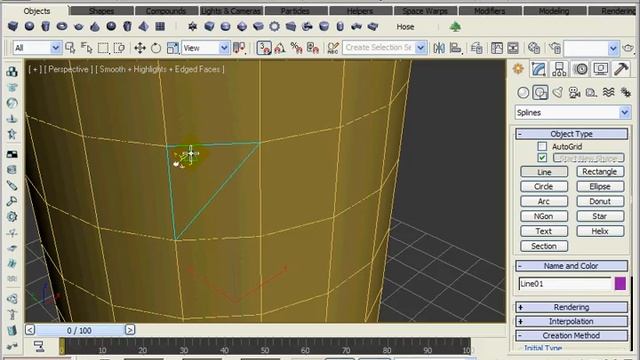The image size is (640, 360).
Task: Switch to the Shapes shelf tab
Action: pyautogui.click(x=101, y=11)
